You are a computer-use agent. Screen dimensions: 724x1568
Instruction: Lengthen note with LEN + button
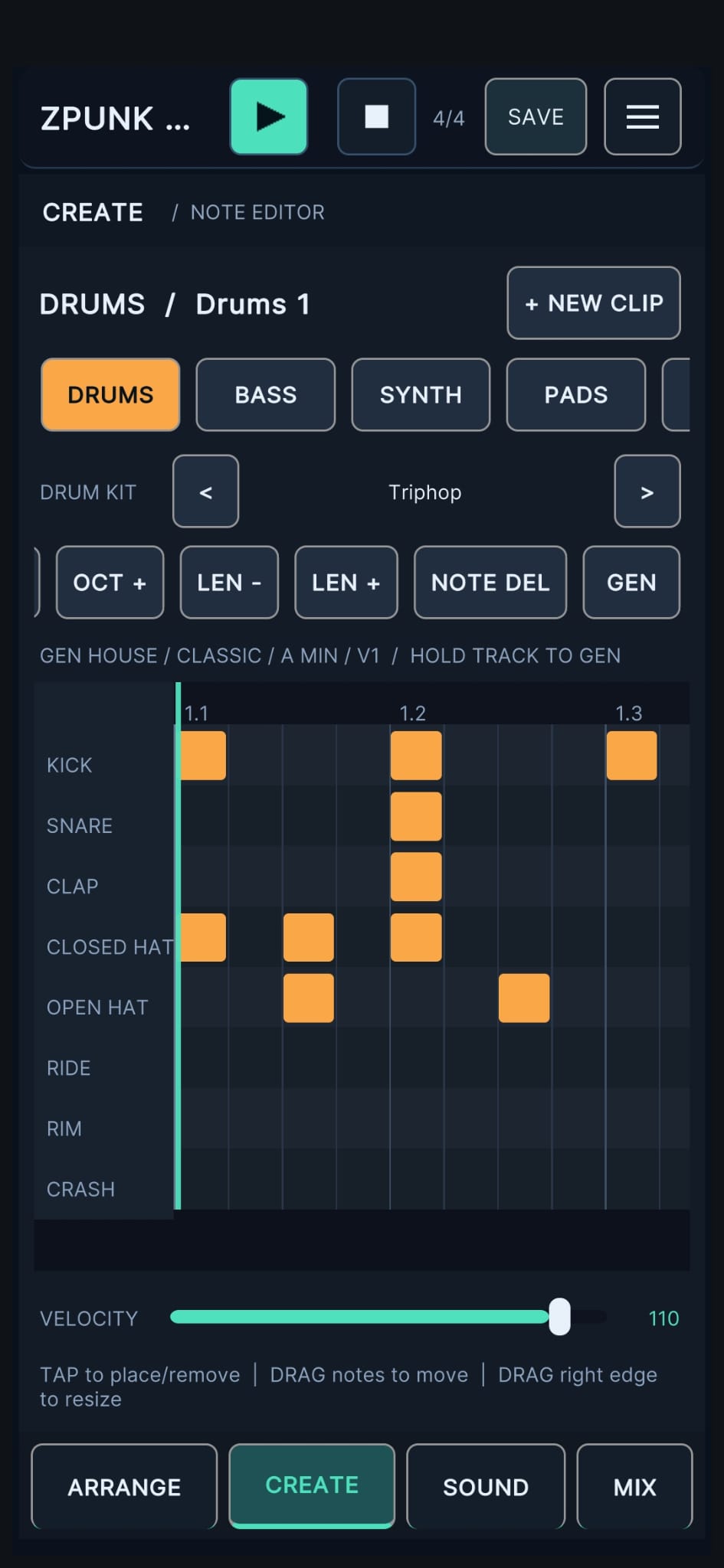click(346, 582)
